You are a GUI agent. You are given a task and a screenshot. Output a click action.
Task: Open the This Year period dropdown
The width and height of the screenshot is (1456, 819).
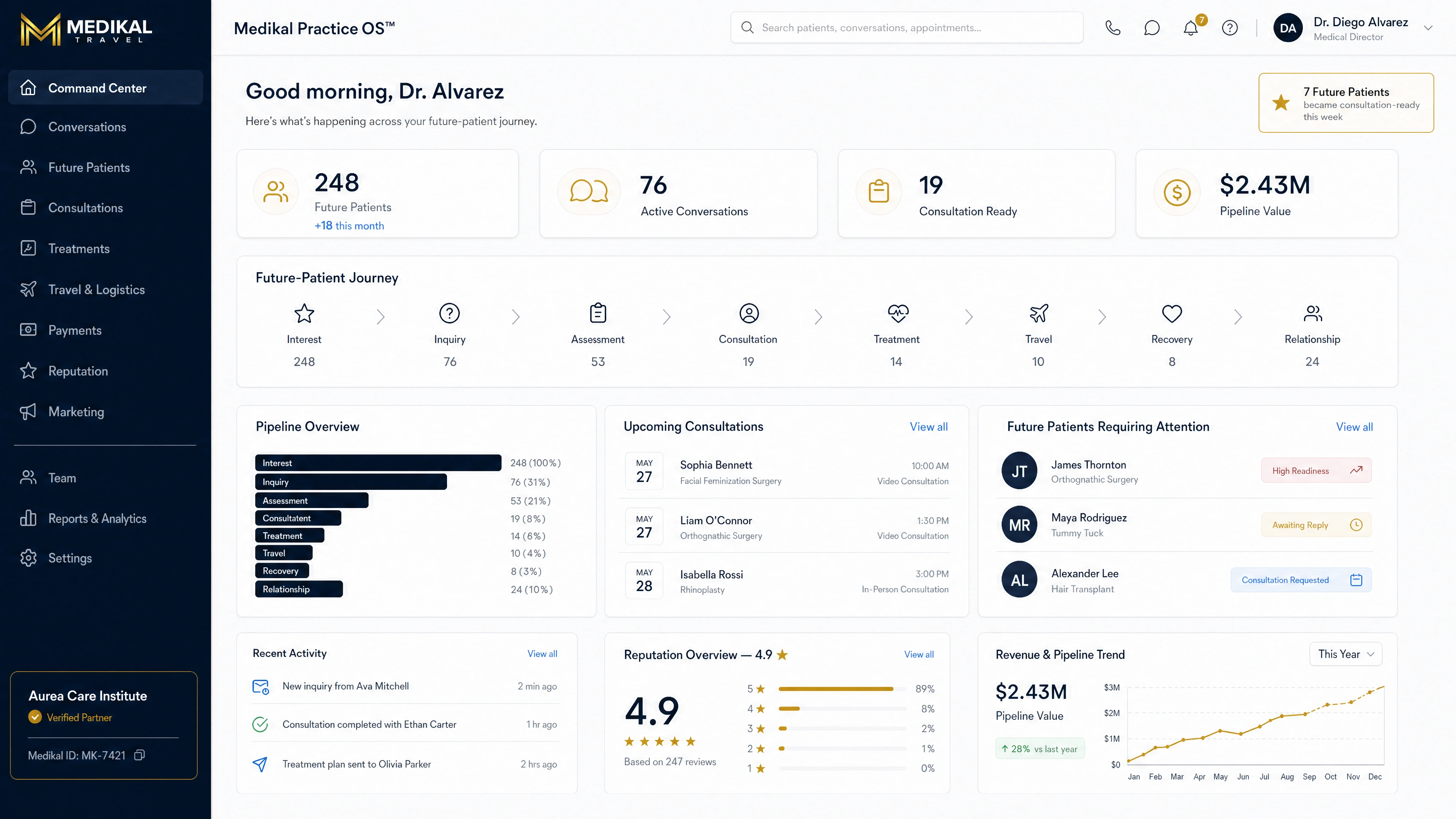coord(1346,654)
